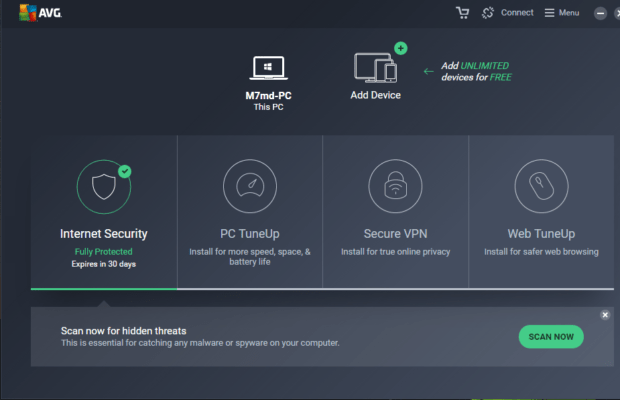Viewport: 620px width, 400px height.
Task: Click 'Install for safer web browsing' text
Action: [541, 252]
